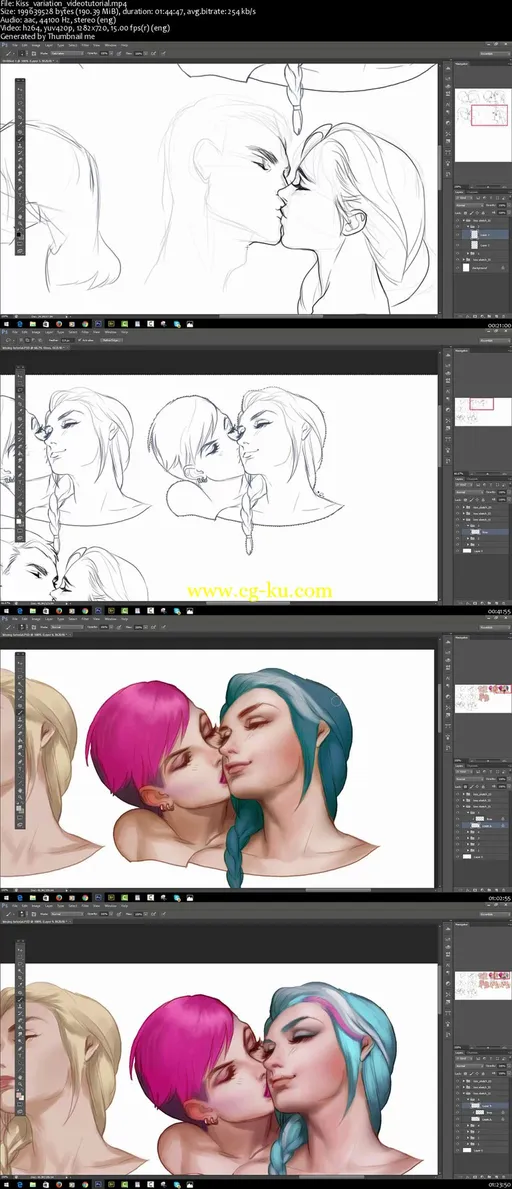Click Photoshop taskbar icon in the 00:21:00 frame
This screenshot has width=512, height=1189.
[97, 322]
